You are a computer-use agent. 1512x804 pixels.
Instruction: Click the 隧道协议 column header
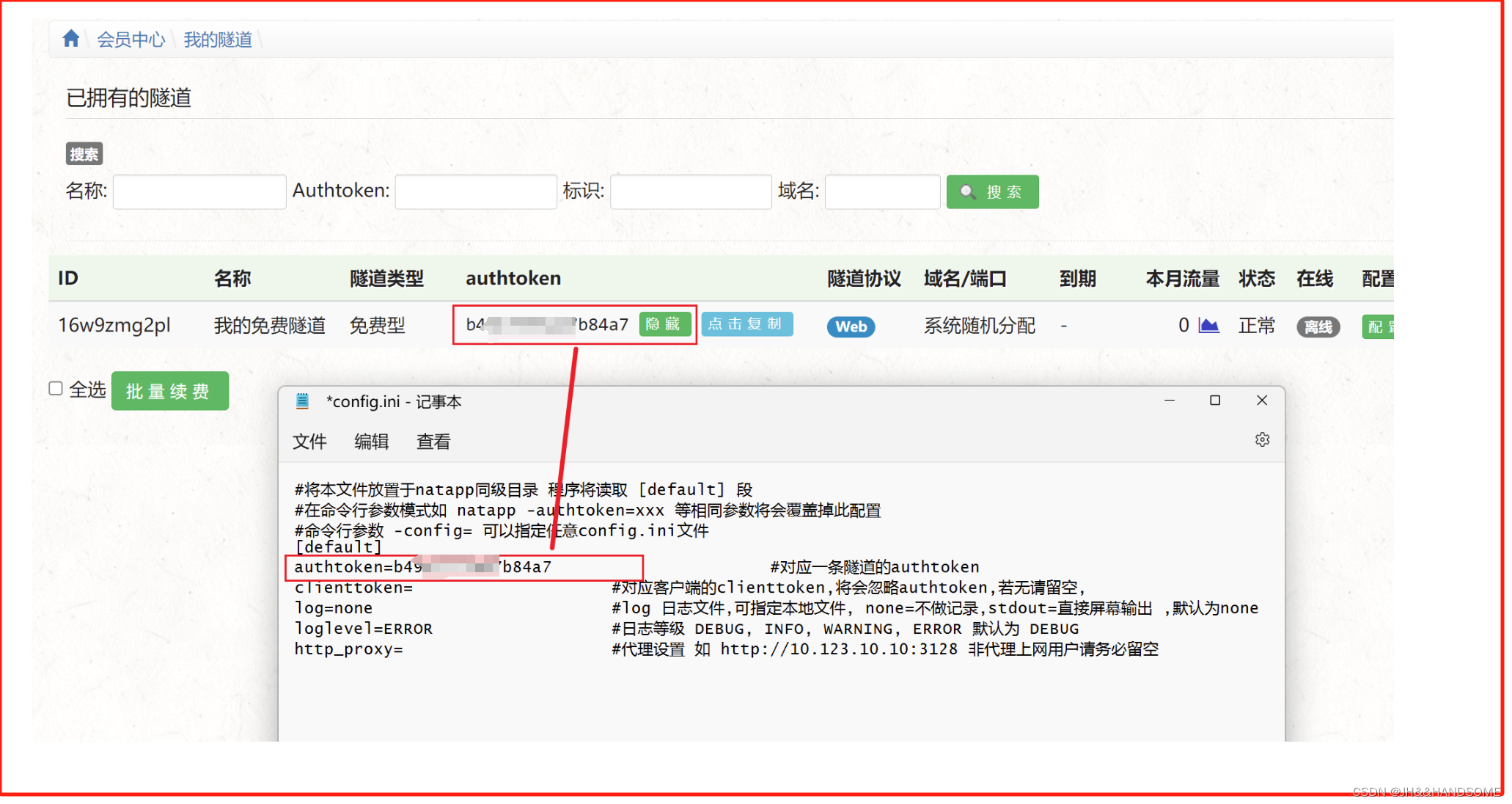[x=864, y=278]
